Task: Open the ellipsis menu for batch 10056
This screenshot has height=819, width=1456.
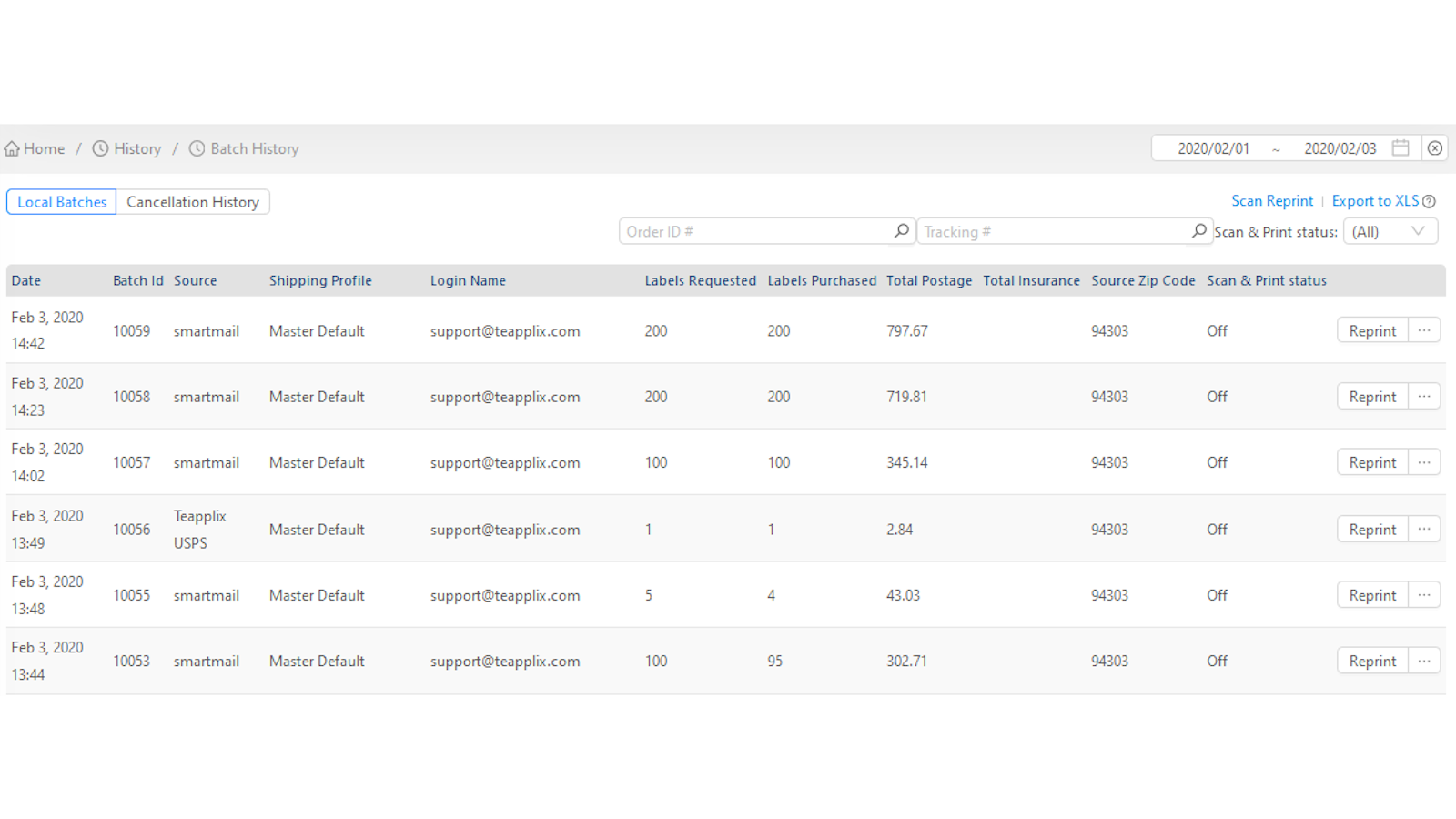Action: tap(1424, 528)
